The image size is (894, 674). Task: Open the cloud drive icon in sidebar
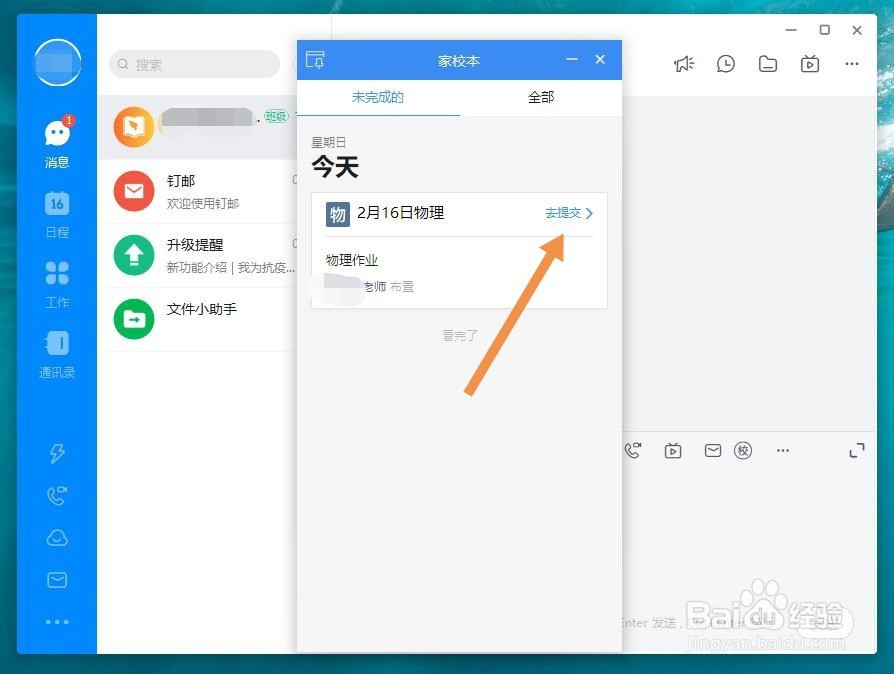point(57,537)
